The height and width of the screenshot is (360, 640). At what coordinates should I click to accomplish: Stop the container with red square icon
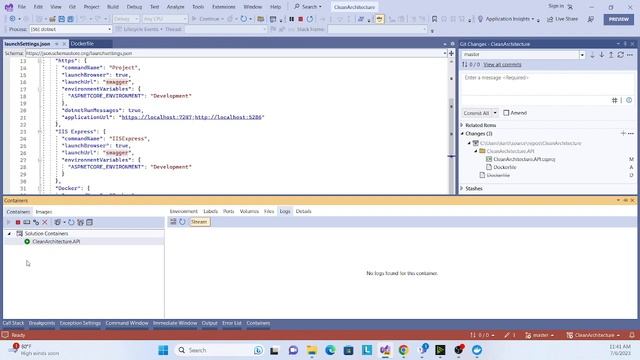(x=18, y=222)
